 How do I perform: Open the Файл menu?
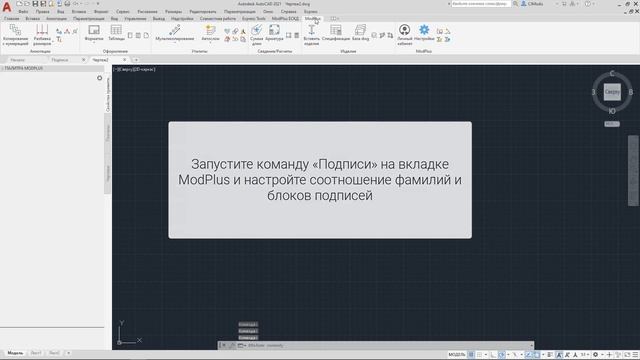pyautogui.click(x=23, y=11)
